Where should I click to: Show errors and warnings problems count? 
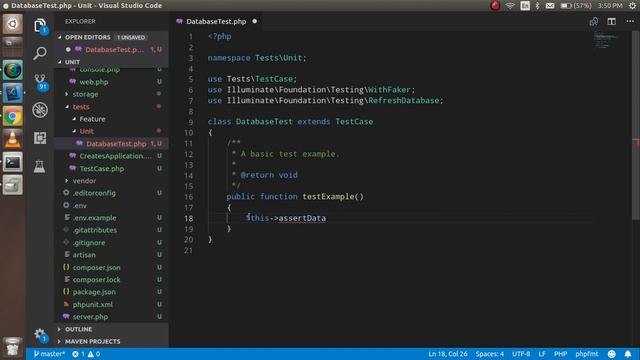pos(86,354)
